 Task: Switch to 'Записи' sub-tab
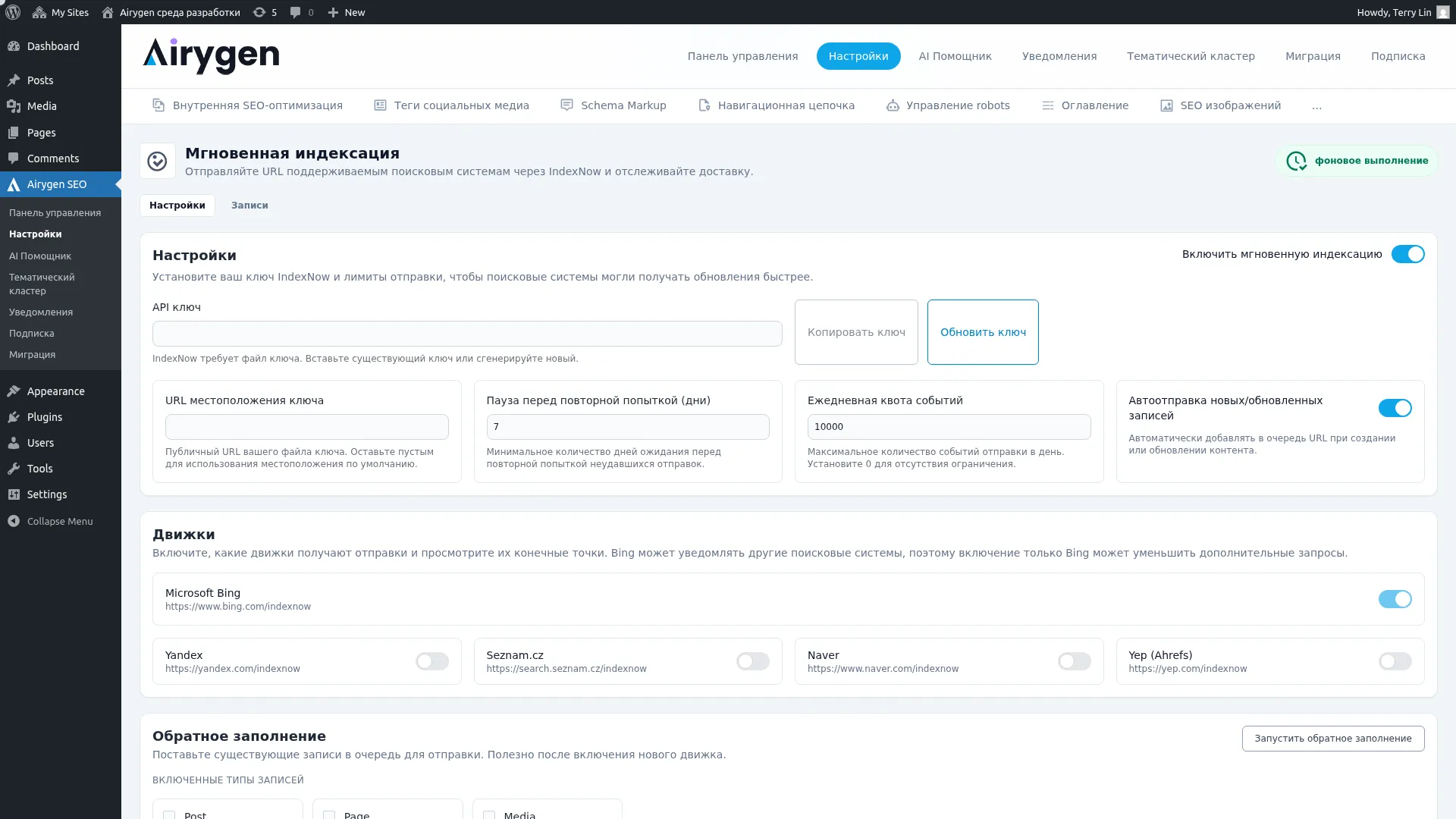pyautogui.click(x=249, y=206)
